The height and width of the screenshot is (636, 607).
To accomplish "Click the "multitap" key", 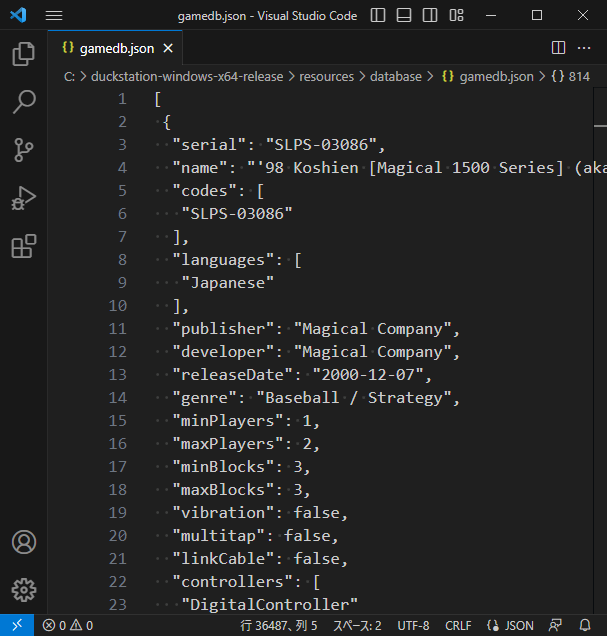I will pyautogui.click(x=219, y=536).
